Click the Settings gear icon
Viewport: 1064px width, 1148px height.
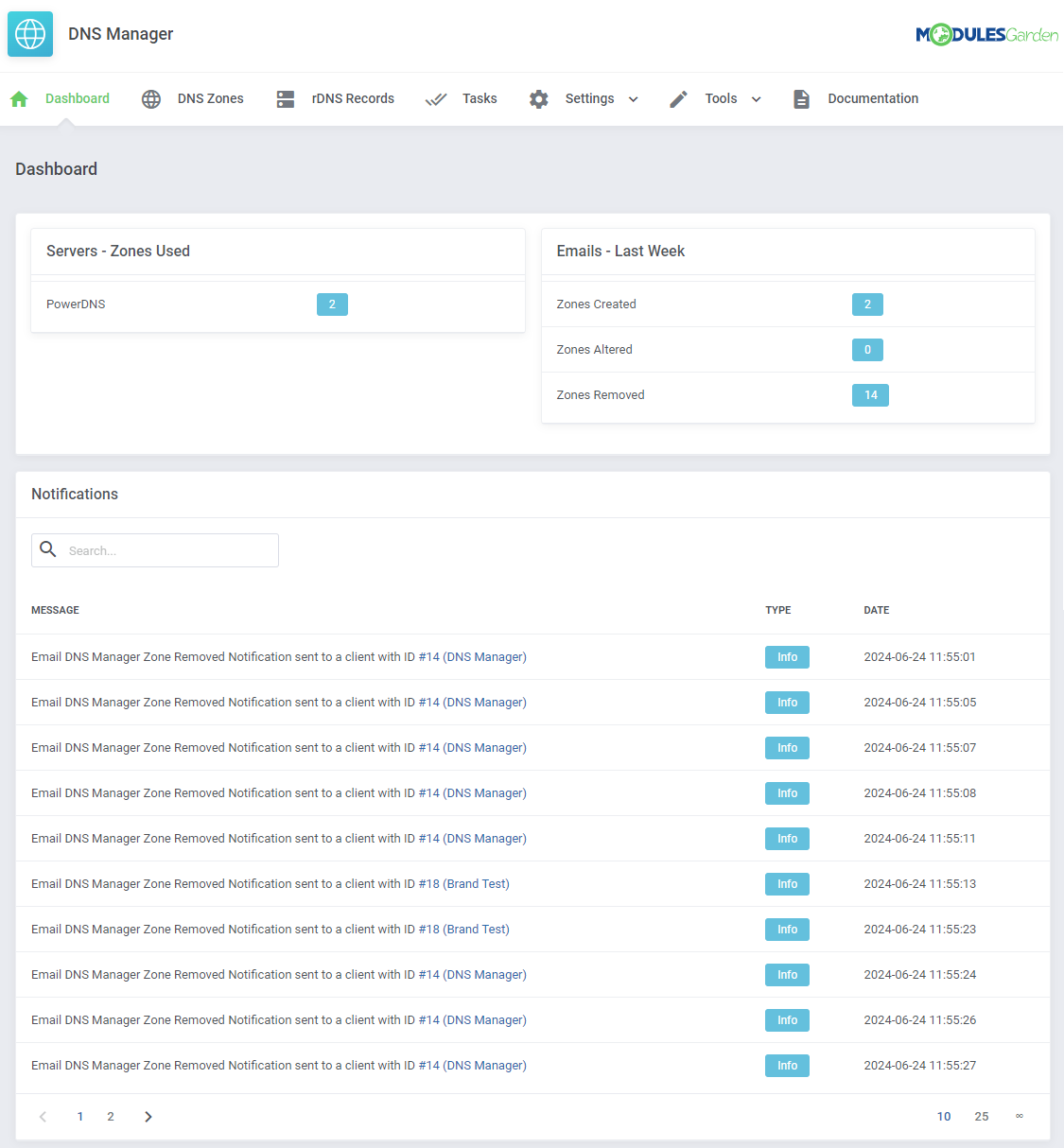pos(539,99)
